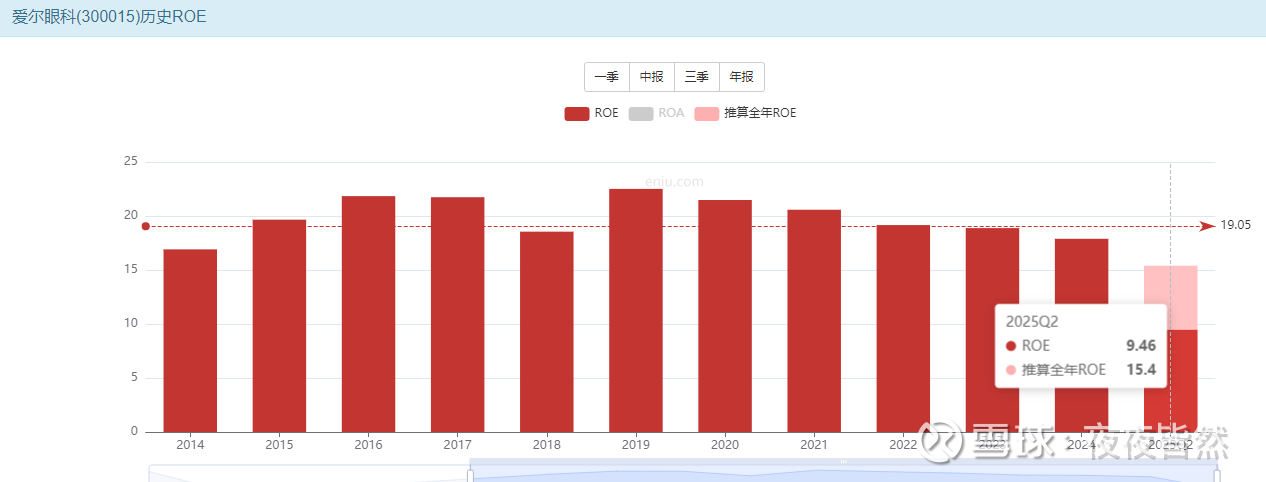Click the 2021 x-axis label

[x=814, y=445]
